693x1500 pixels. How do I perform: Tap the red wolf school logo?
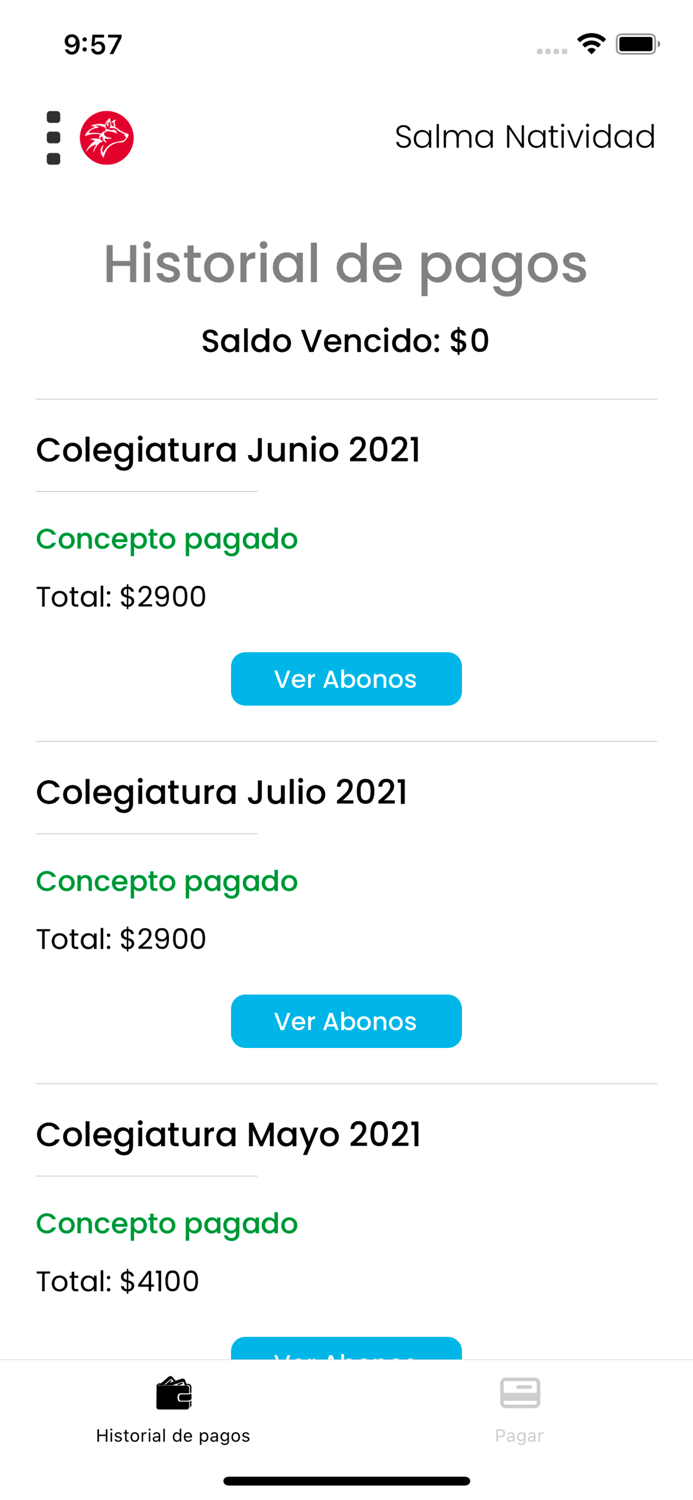[x=107, y=137]
